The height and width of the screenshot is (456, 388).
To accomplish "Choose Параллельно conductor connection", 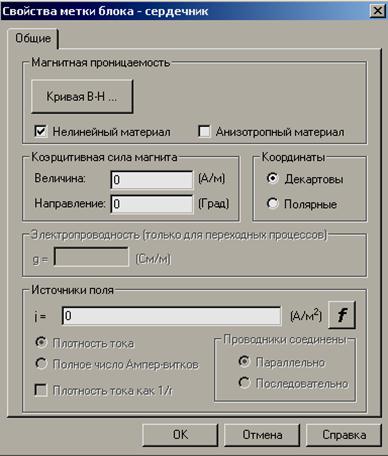I will point(244,362).
